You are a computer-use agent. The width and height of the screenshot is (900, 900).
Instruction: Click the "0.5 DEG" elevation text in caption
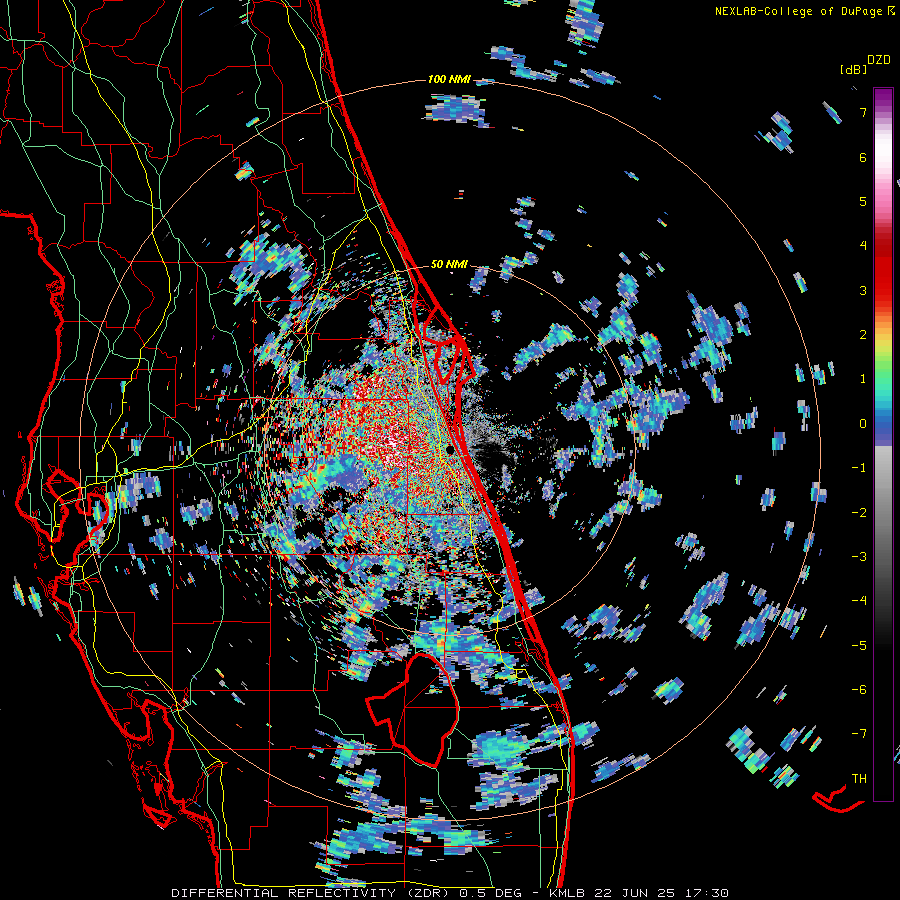tap(491, 893)
